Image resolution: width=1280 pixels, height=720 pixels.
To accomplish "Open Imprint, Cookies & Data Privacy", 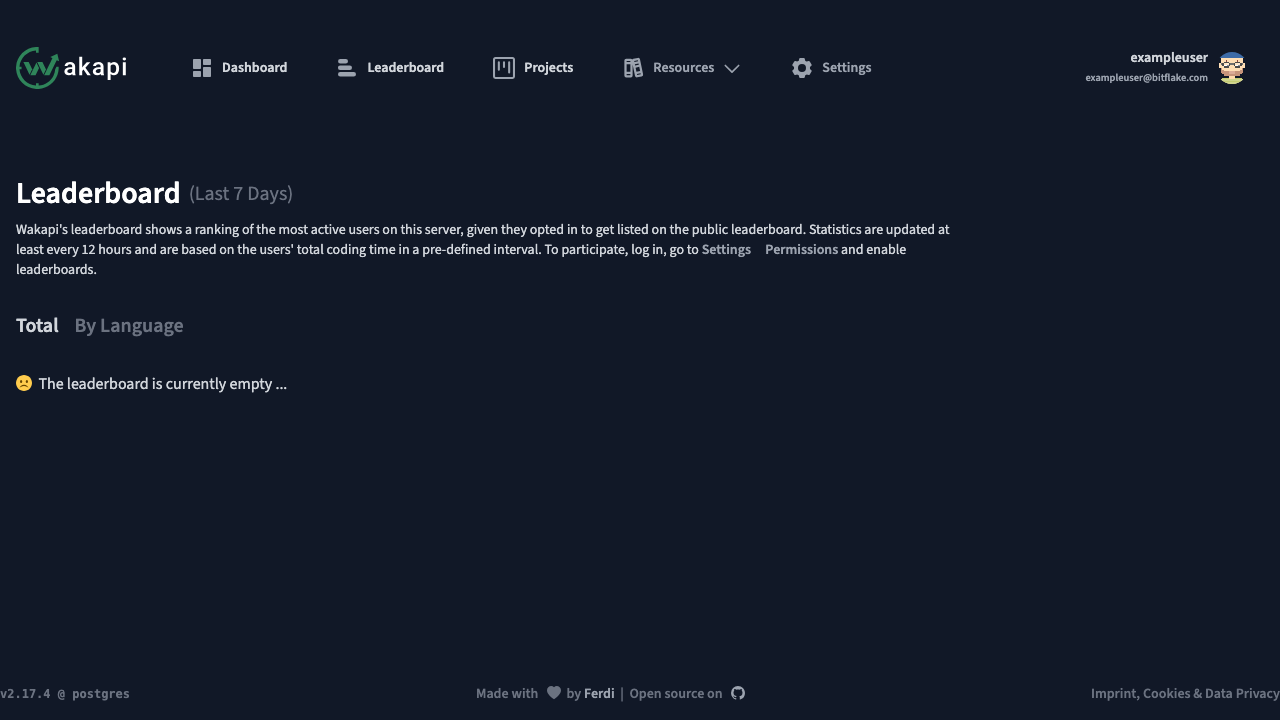I will tap(1185, 693).
